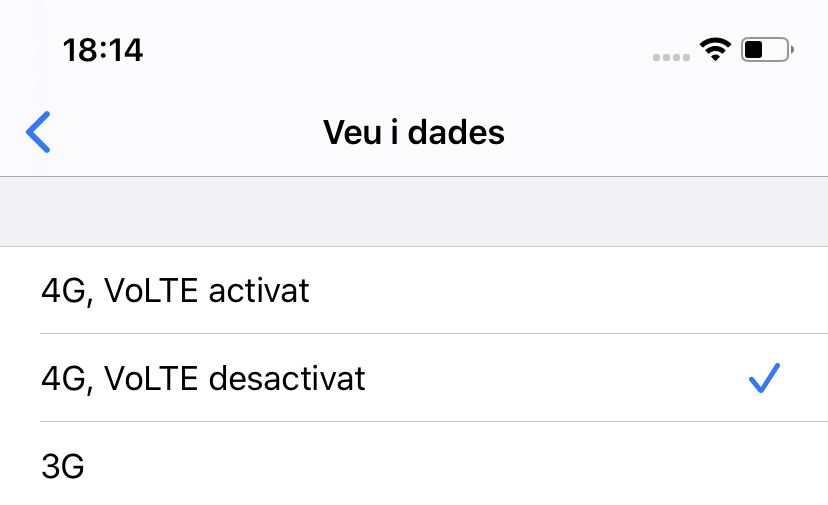Tap the cellular signal dots
Screen dimensions: 828x505
tap(672, 56)
